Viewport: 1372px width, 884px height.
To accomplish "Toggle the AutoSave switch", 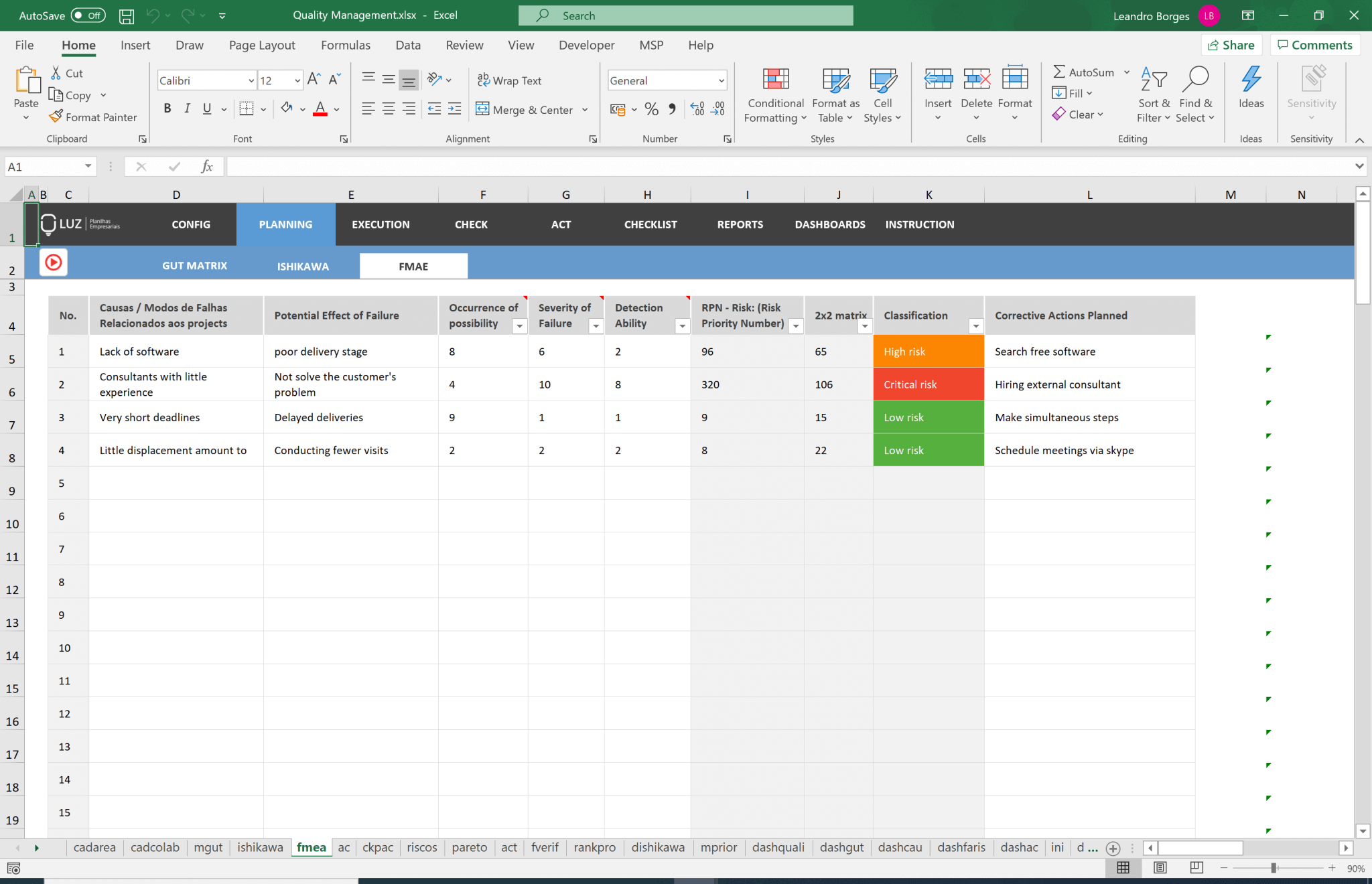I will (x=88, y=15).
